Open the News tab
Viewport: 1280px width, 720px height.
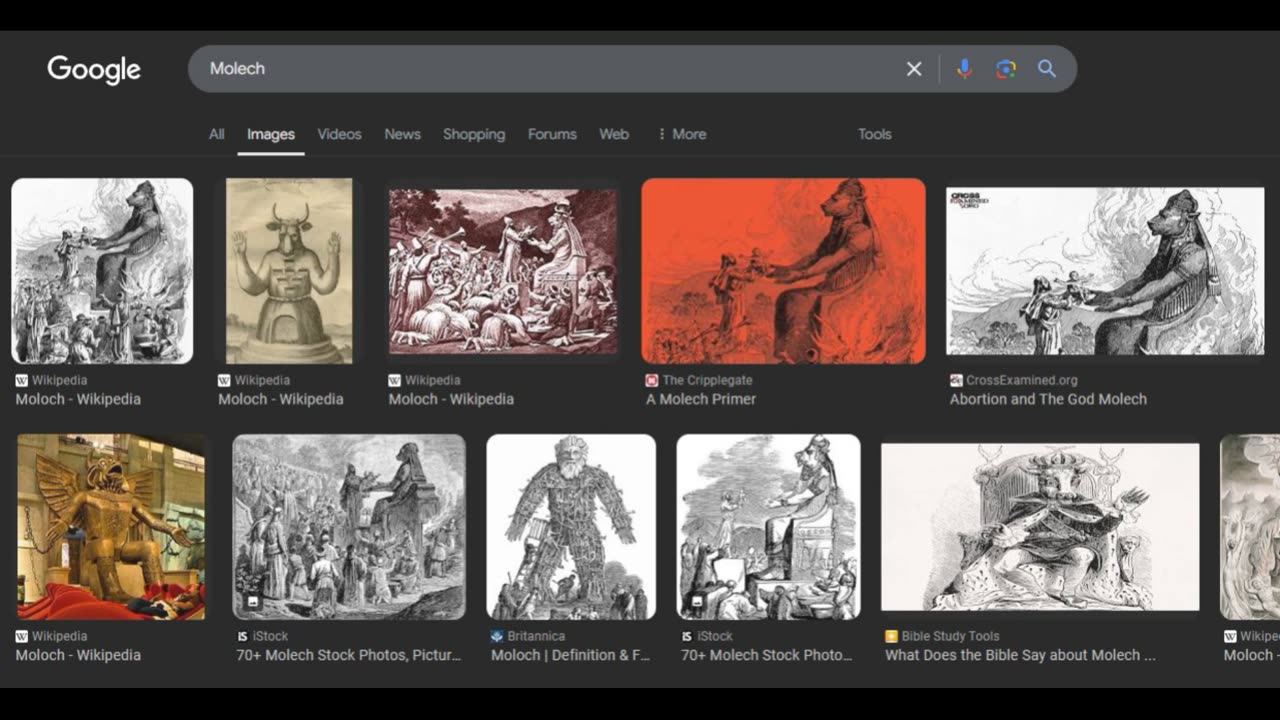point(402,134)
